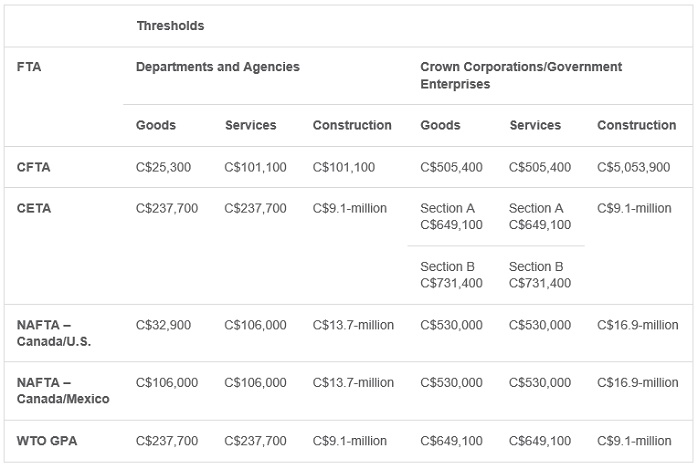Click WTO GPA crown construction C$9.1-million value
Screen dimensions: 698x469
tap(634, 441)
